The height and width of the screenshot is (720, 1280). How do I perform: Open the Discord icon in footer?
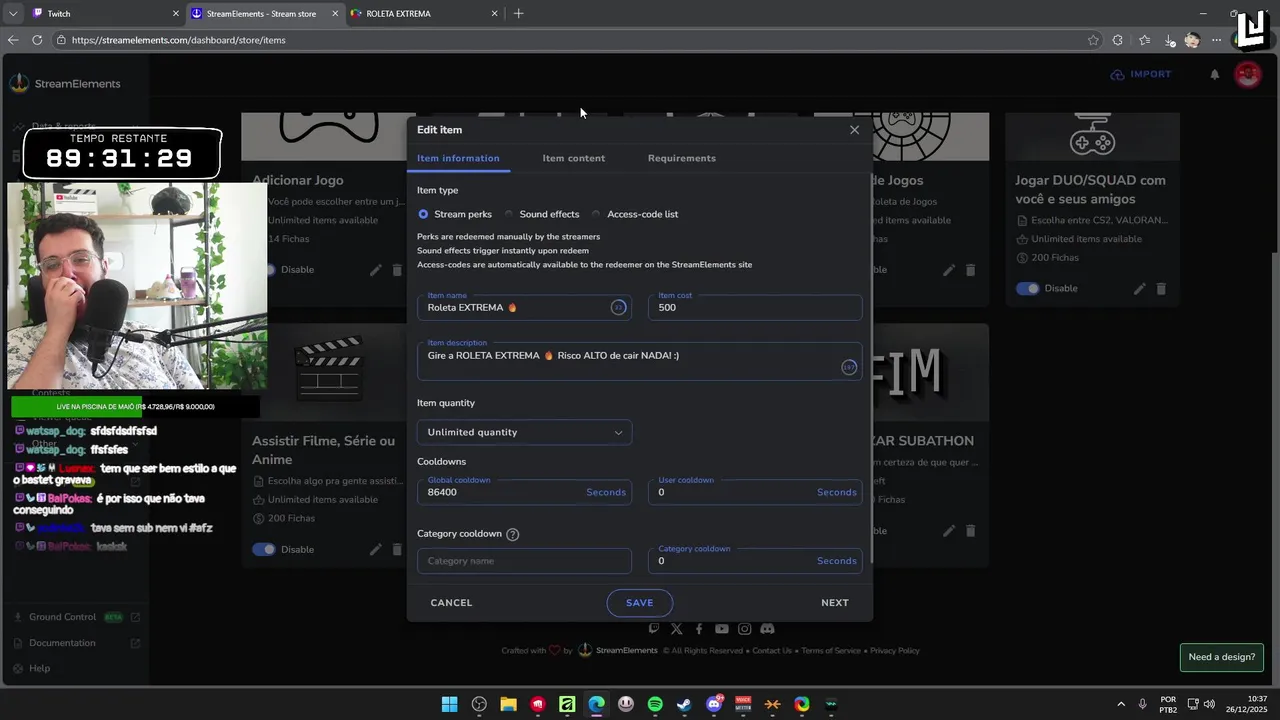pos(767,629)
